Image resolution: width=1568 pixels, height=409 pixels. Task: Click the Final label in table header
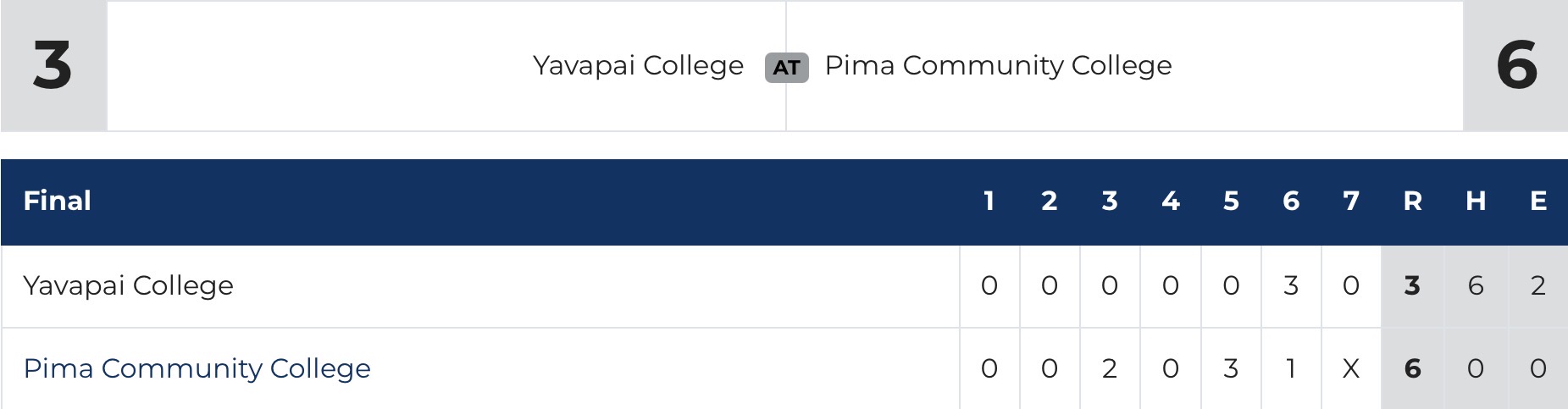(x=57, y=201)
